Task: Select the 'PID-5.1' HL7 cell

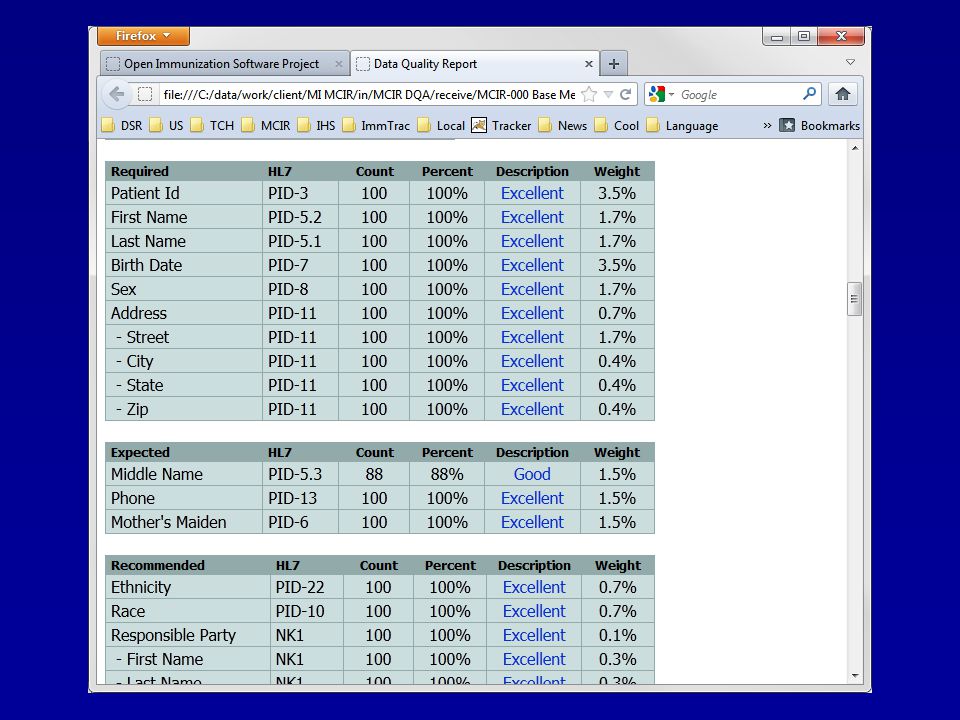Action: tap(300, 241)
